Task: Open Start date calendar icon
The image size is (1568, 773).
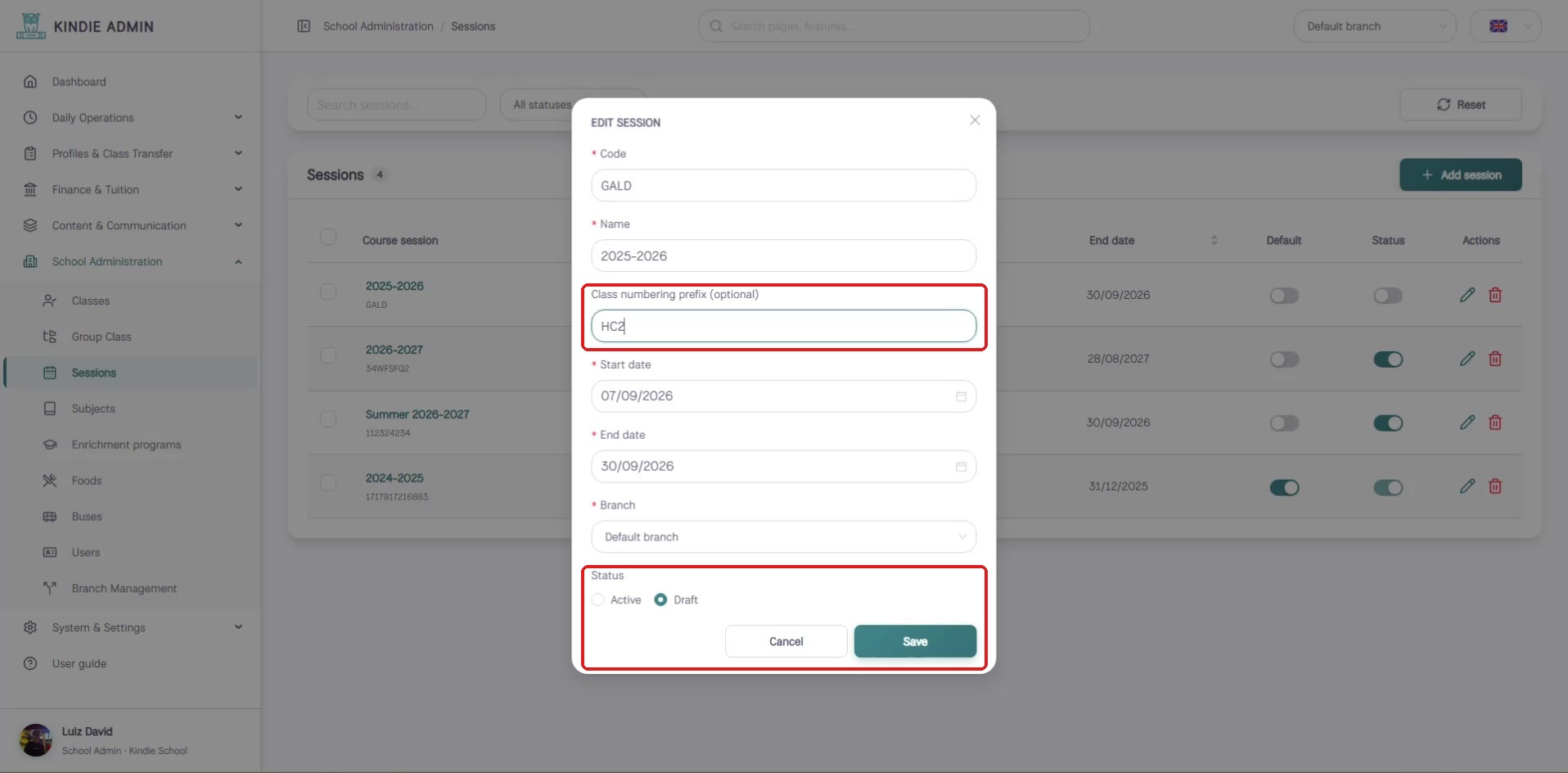Action: [961, 396]
